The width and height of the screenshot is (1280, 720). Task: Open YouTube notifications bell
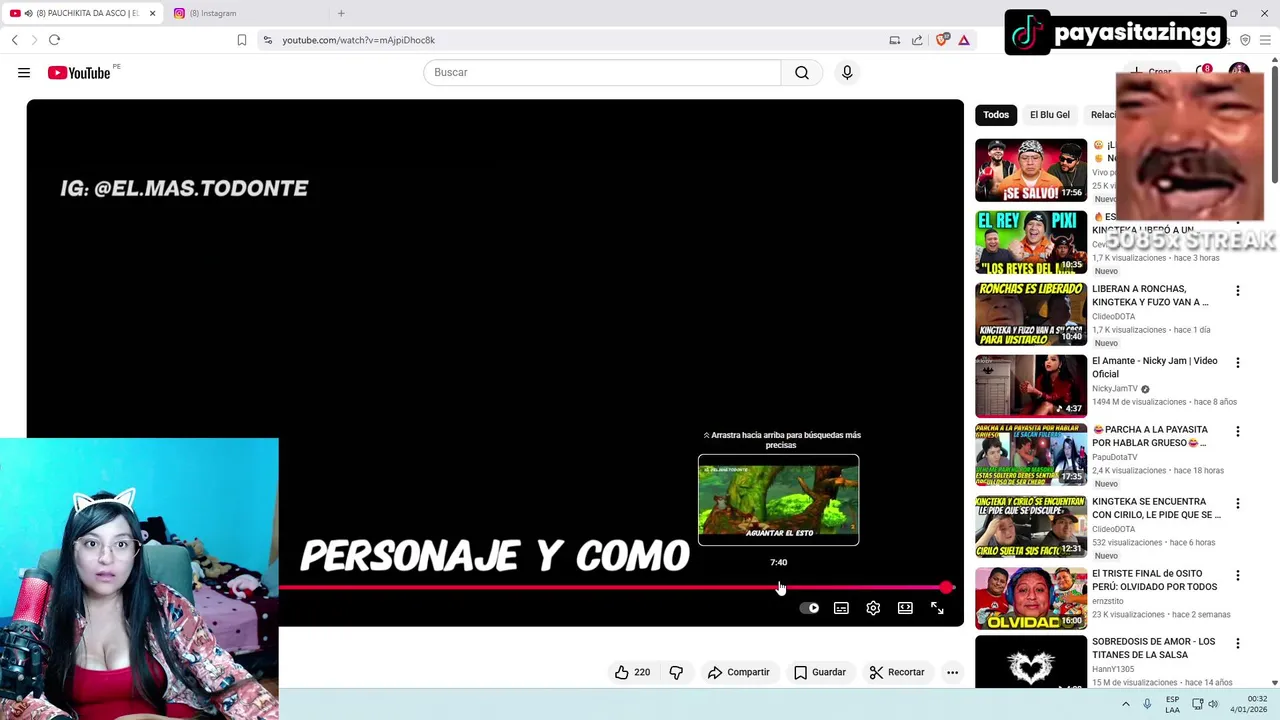[x=1204, y=72]
